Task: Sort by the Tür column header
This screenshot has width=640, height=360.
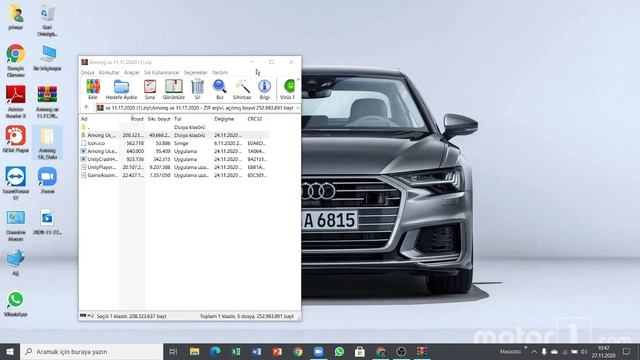Action: [192, 119]
